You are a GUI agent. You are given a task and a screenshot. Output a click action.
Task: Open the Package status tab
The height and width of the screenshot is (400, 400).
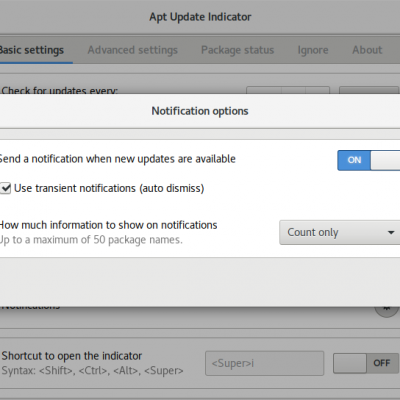[238, 50]
